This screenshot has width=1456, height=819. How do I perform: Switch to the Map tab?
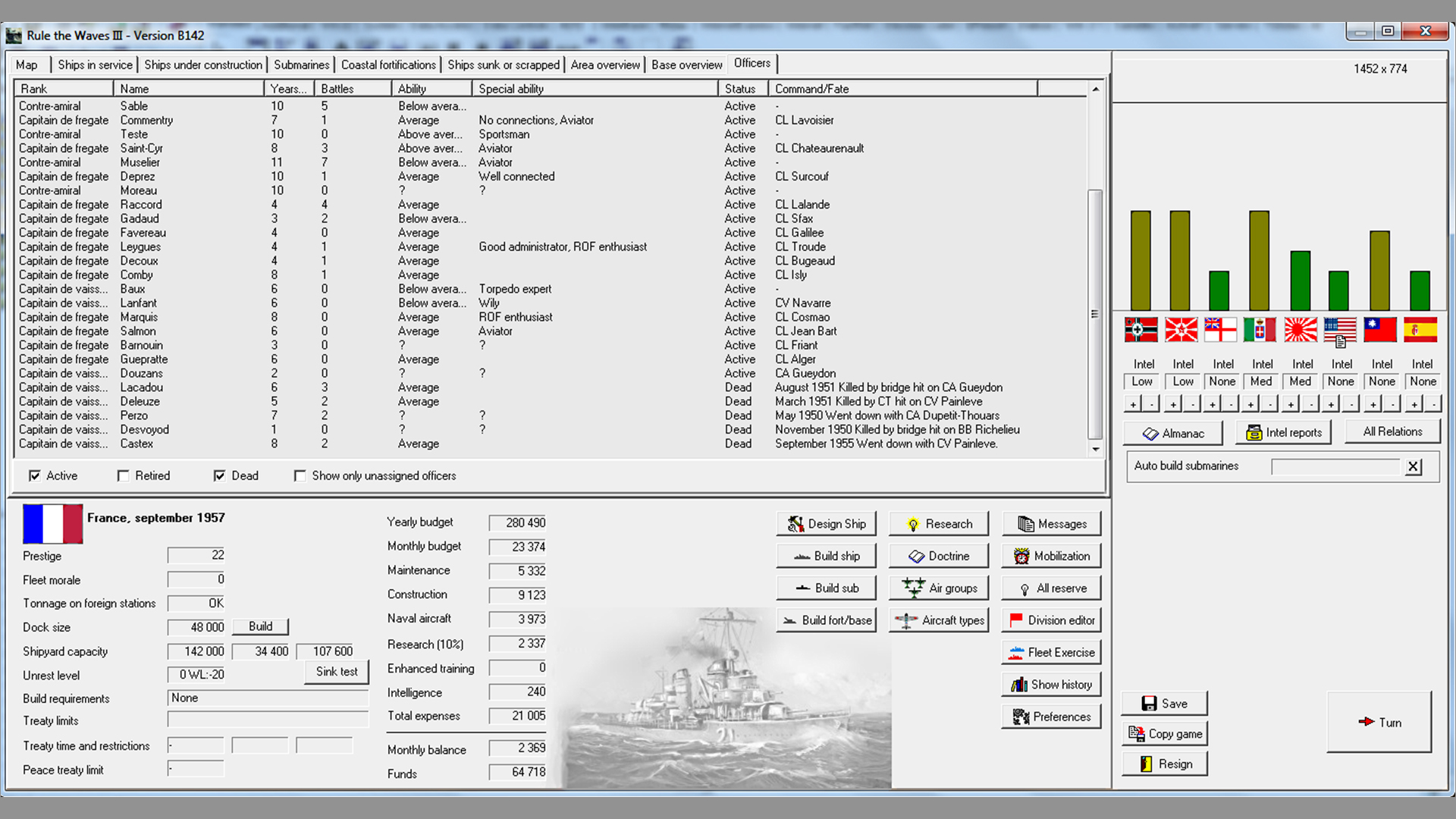[x=27, y=64]
